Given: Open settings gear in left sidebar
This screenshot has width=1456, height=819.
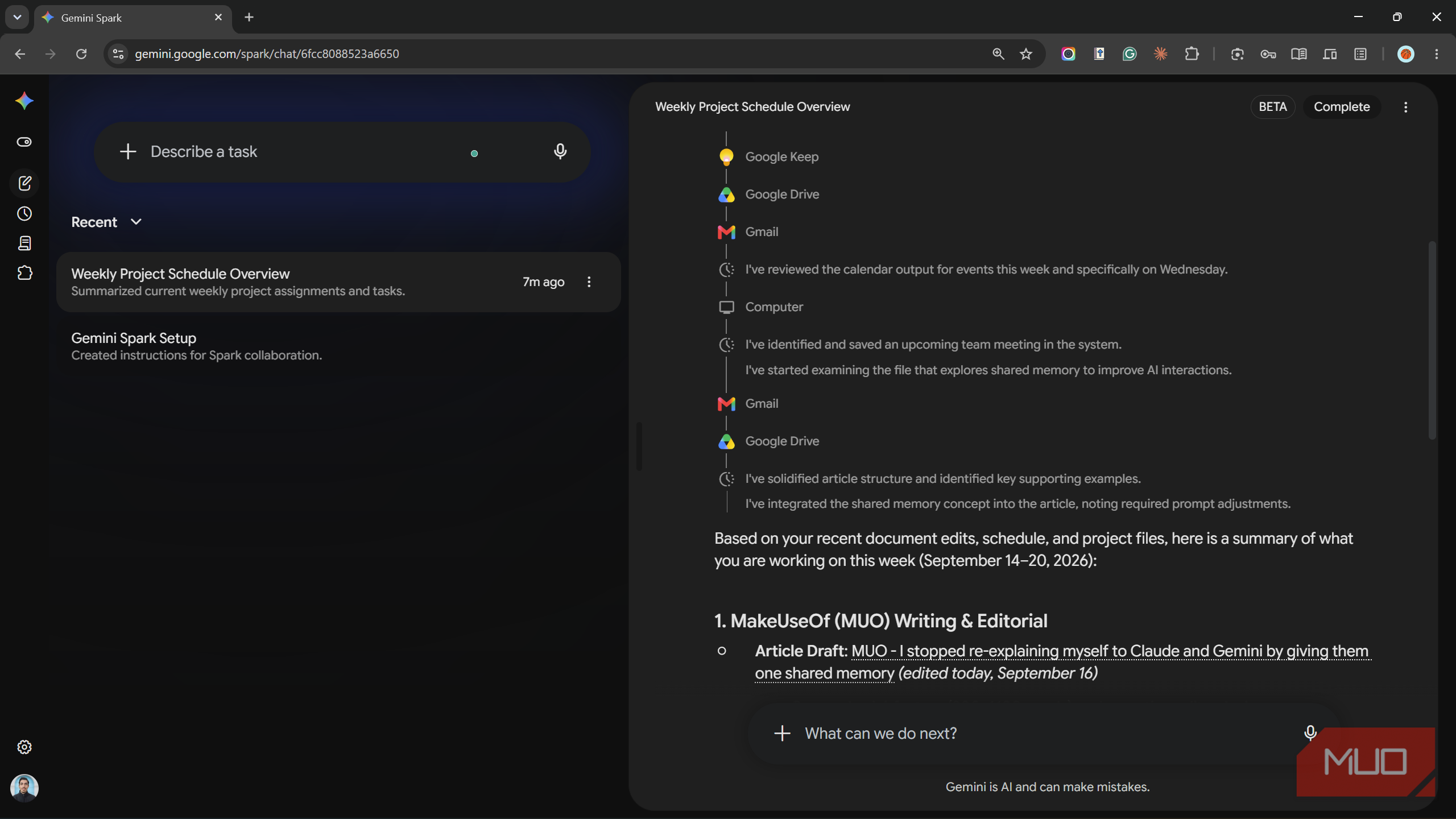Looking at the screenshot, I should (24, 747).
